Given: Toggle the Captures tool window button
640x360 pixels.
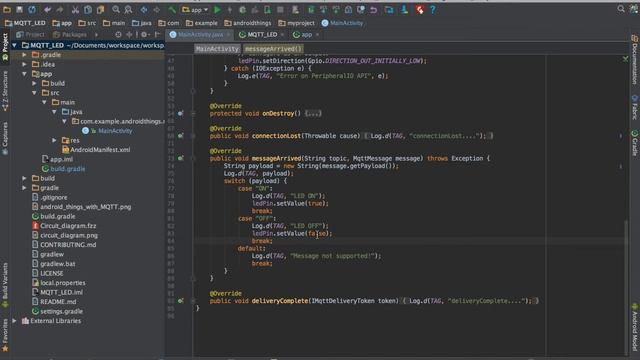Looking at the screenshot, I should [5, 138].
